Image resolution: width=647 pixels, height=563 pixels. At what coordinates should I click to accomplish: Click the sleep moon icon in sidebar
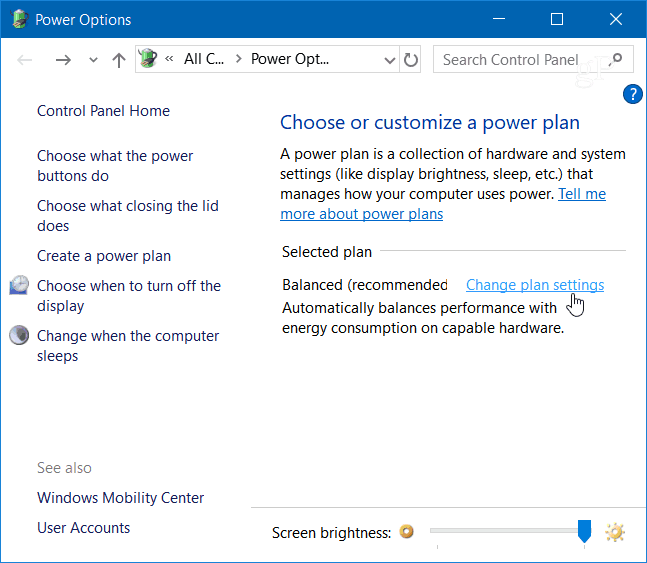[x=19, y=335]
